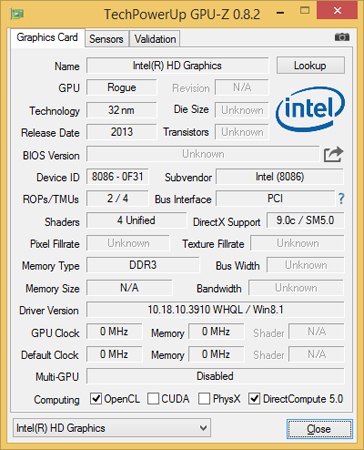Click the BIOS Version Unknown field
The height and width of the screenshot is (450, 364).
203,154
